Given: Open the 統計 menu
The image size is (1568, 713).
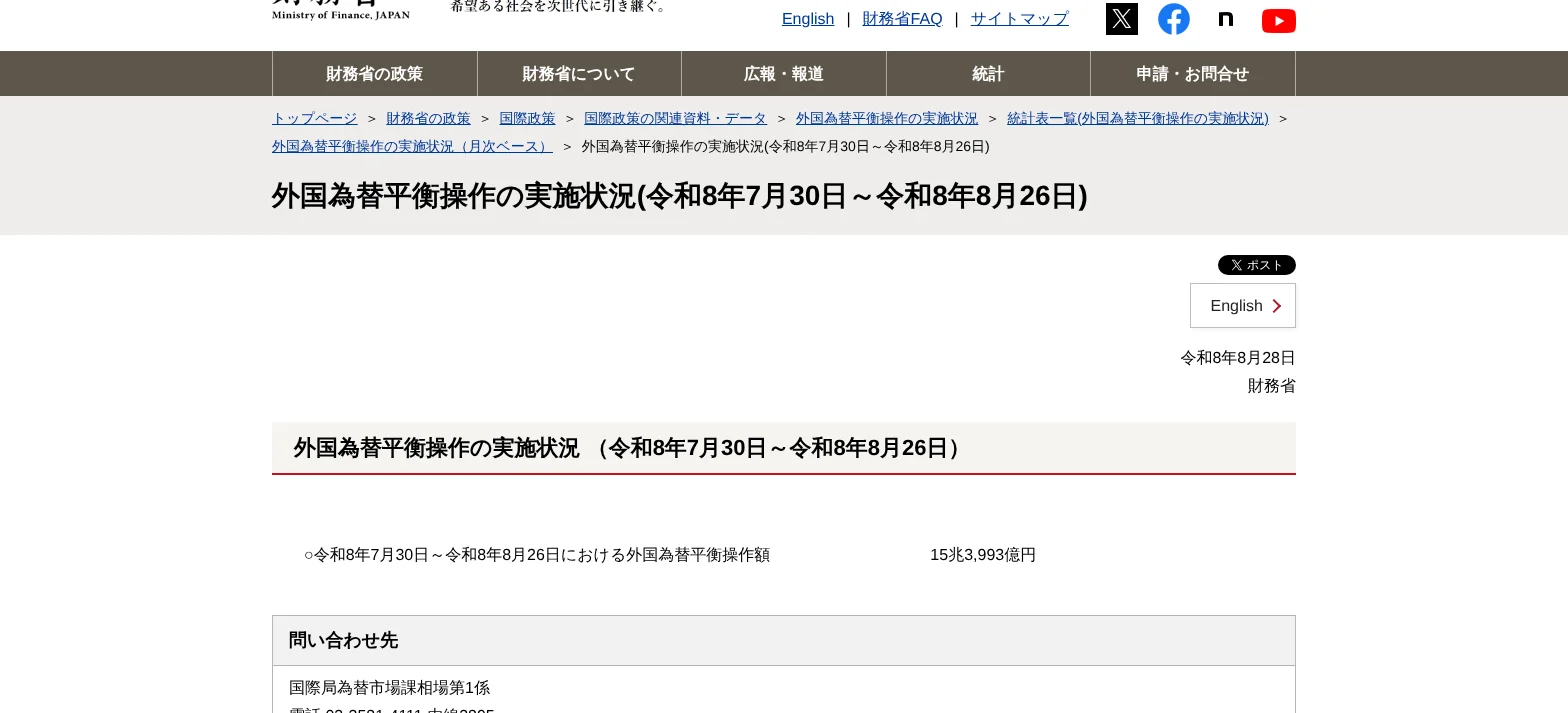Looking at the screenshot, I should [988, 74].
